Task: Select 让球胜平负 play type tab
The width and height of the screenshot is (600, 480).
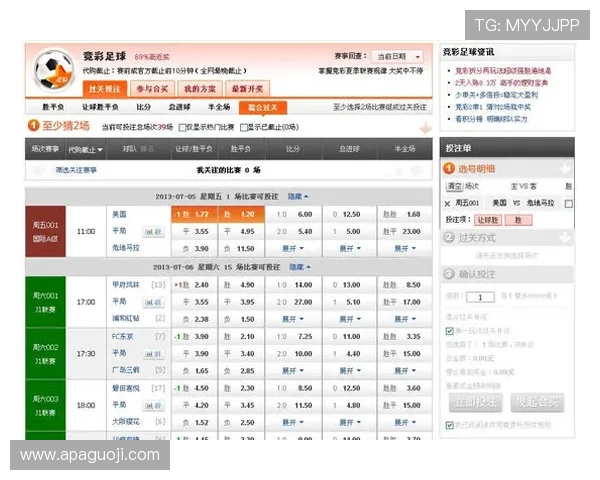Action: (x=100, y=107)
